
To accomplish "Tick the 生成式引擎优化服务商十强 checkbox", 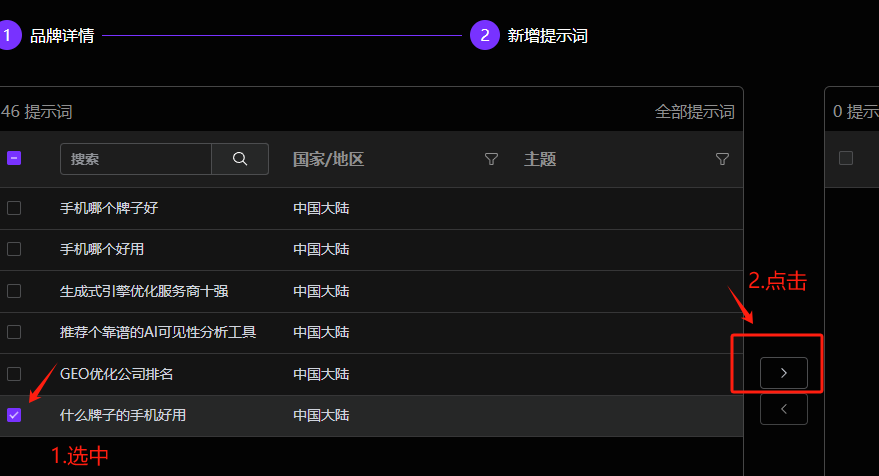I will [14, 291].
